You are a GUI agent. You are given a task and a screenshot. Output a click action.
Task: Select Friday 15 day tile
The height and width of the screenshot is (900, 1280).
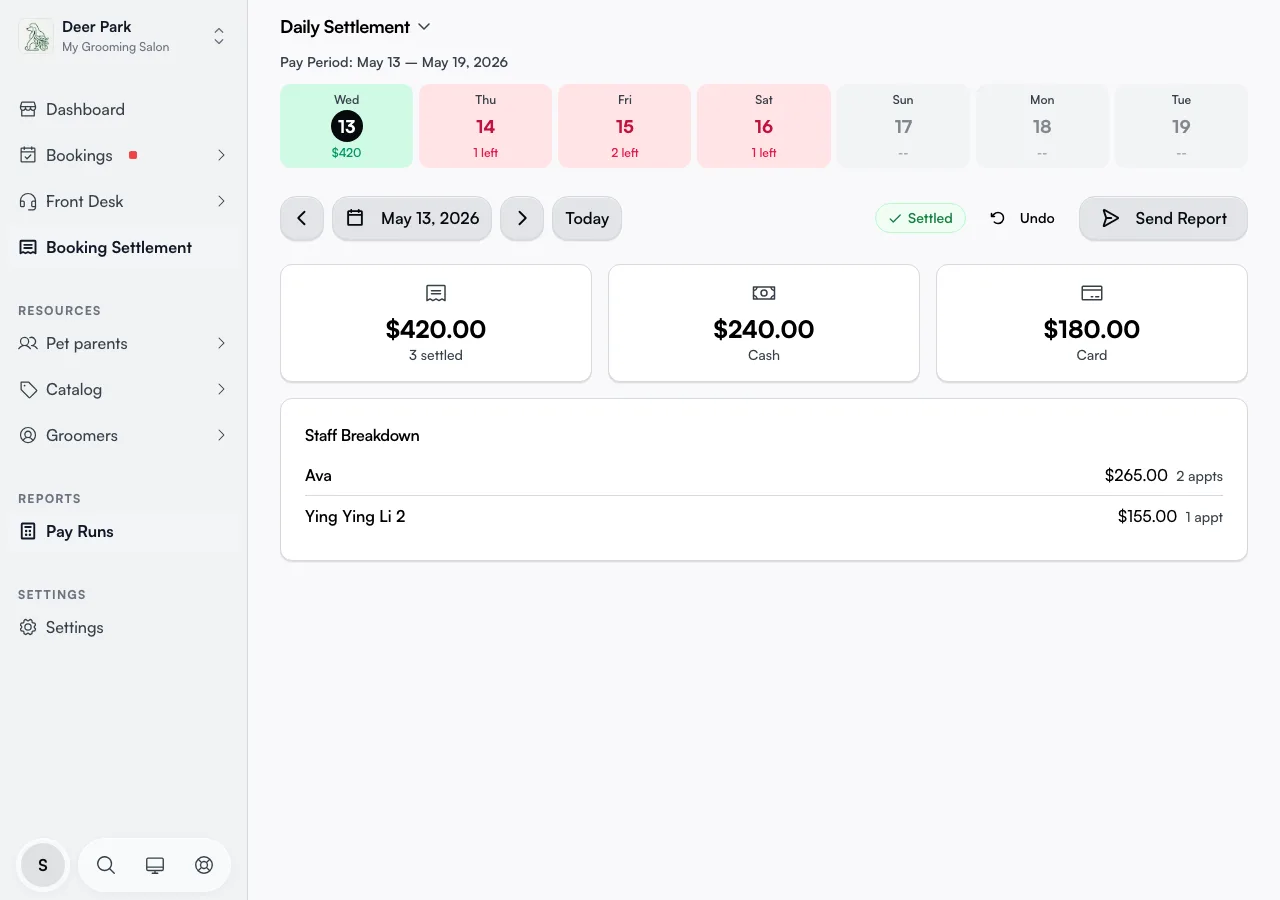click(x=624, y=126)
